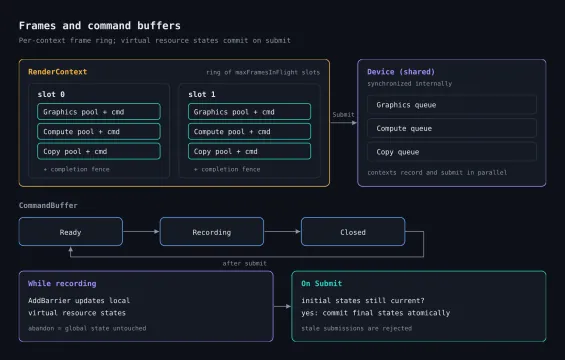Click slot 0 'Graphics pool + cmd' box
565x360 pixels.
click(x=99, y=112)
